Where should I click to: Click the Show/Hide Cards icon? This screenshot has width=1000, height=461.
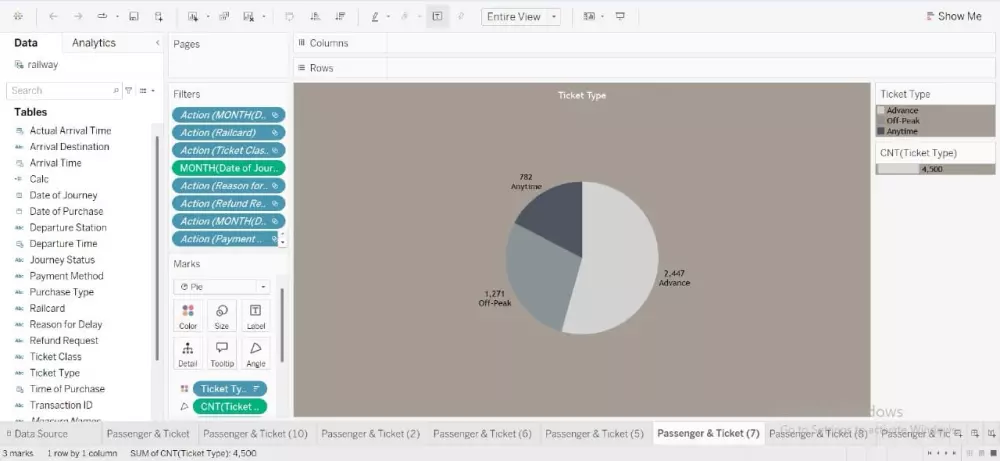coord(589,17)
